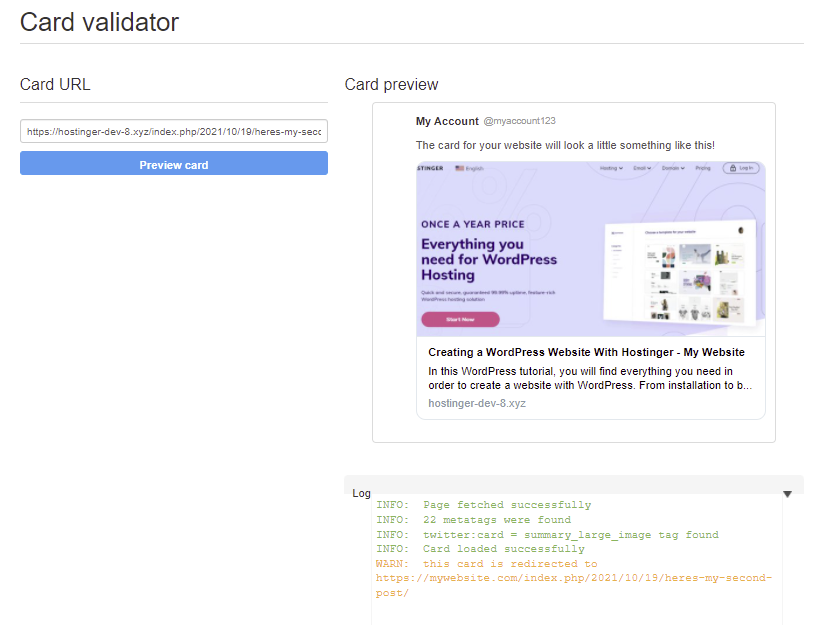Image resolution: width=824 pixels, height=625 pixels.
Task: Open Hosting dropdown in preview image
Action: 611,168
